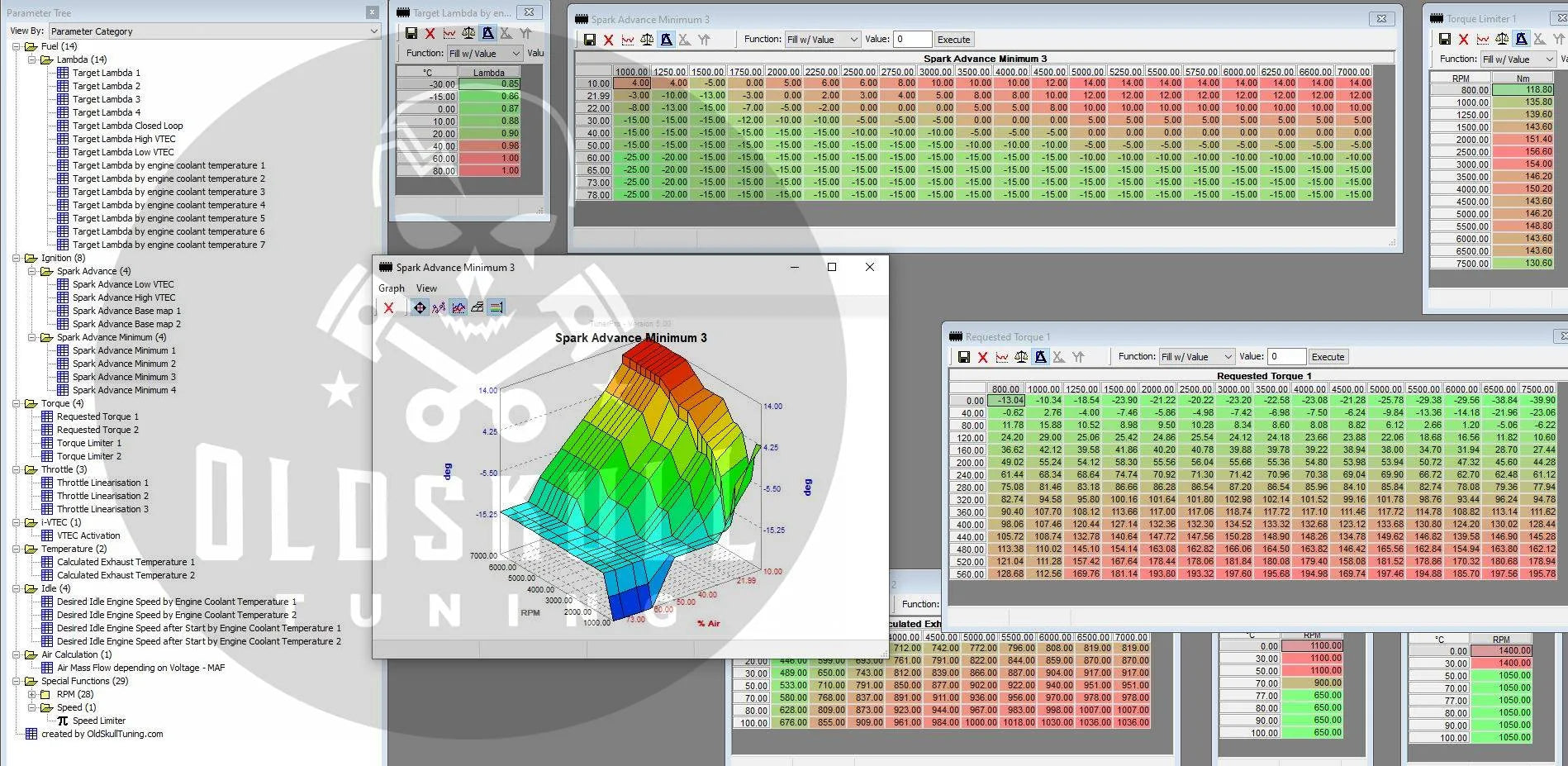This screenshot has width=1568, height=766.
Task: Click save icon in Spark Advance Minimum 3 table toolbar
Action: click(589, 40)
